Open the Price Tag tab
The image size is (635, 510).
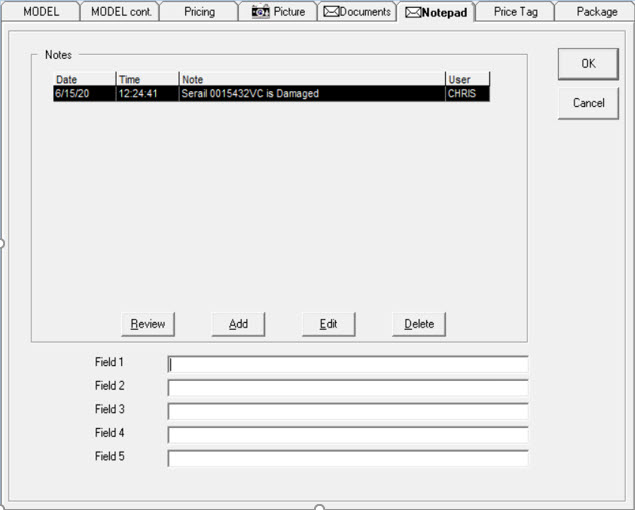pos(515,11)
